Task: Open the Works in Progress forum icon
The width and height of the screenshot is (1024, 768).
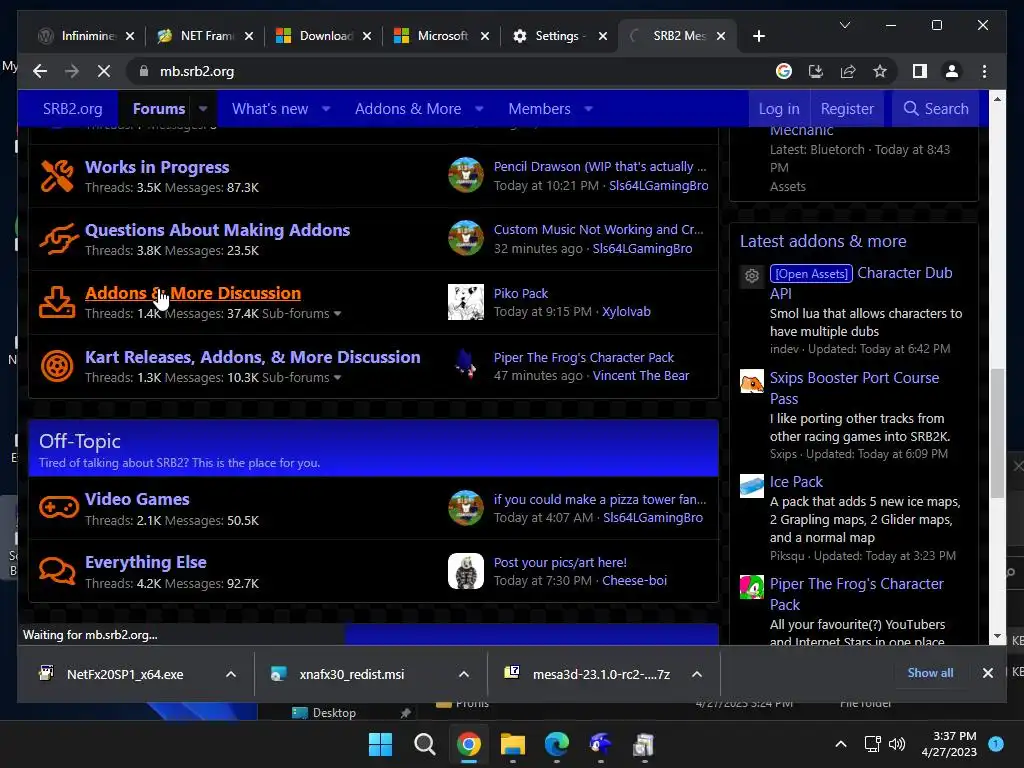Action: click(57, 176)
